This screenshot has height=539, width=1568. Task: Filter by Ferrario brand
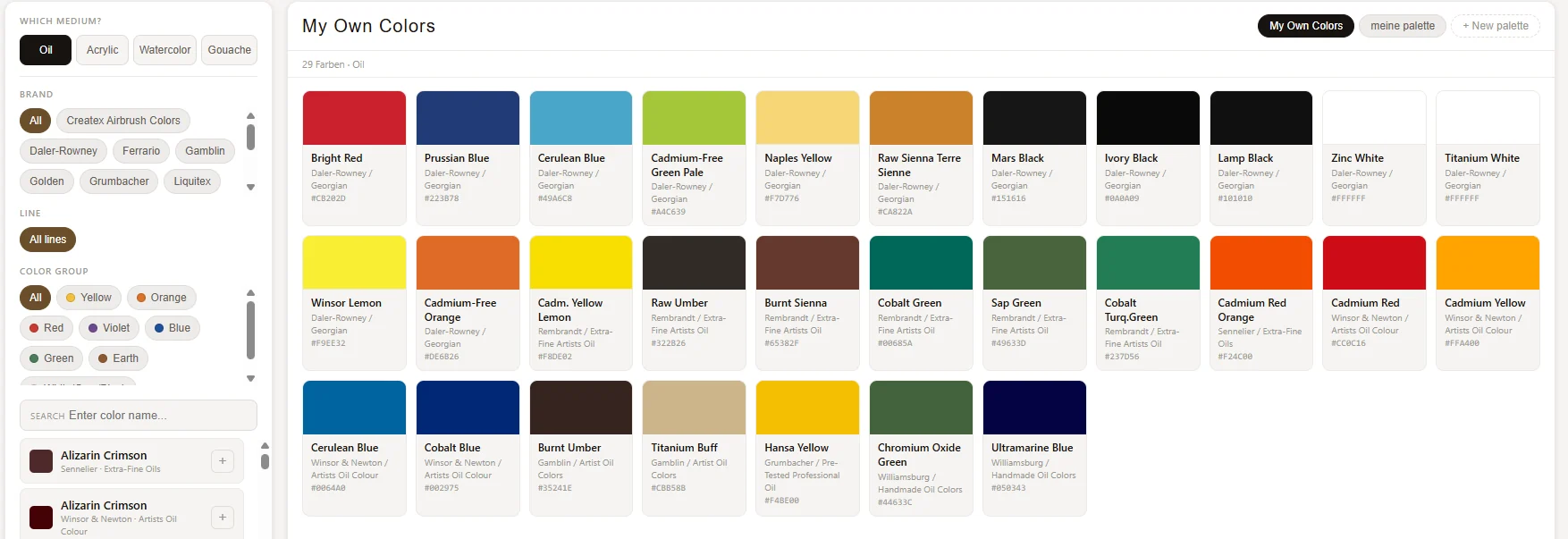click(x=141, y=151)
